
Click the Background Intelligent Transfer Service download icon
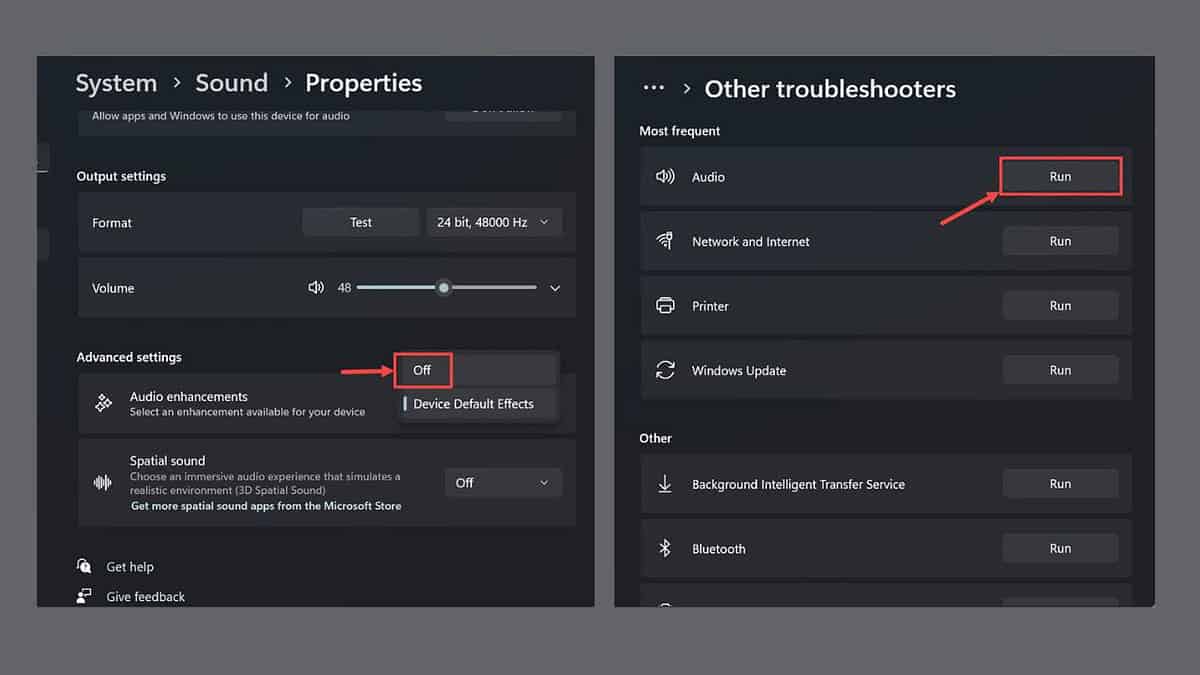click(x=665, y=483)
